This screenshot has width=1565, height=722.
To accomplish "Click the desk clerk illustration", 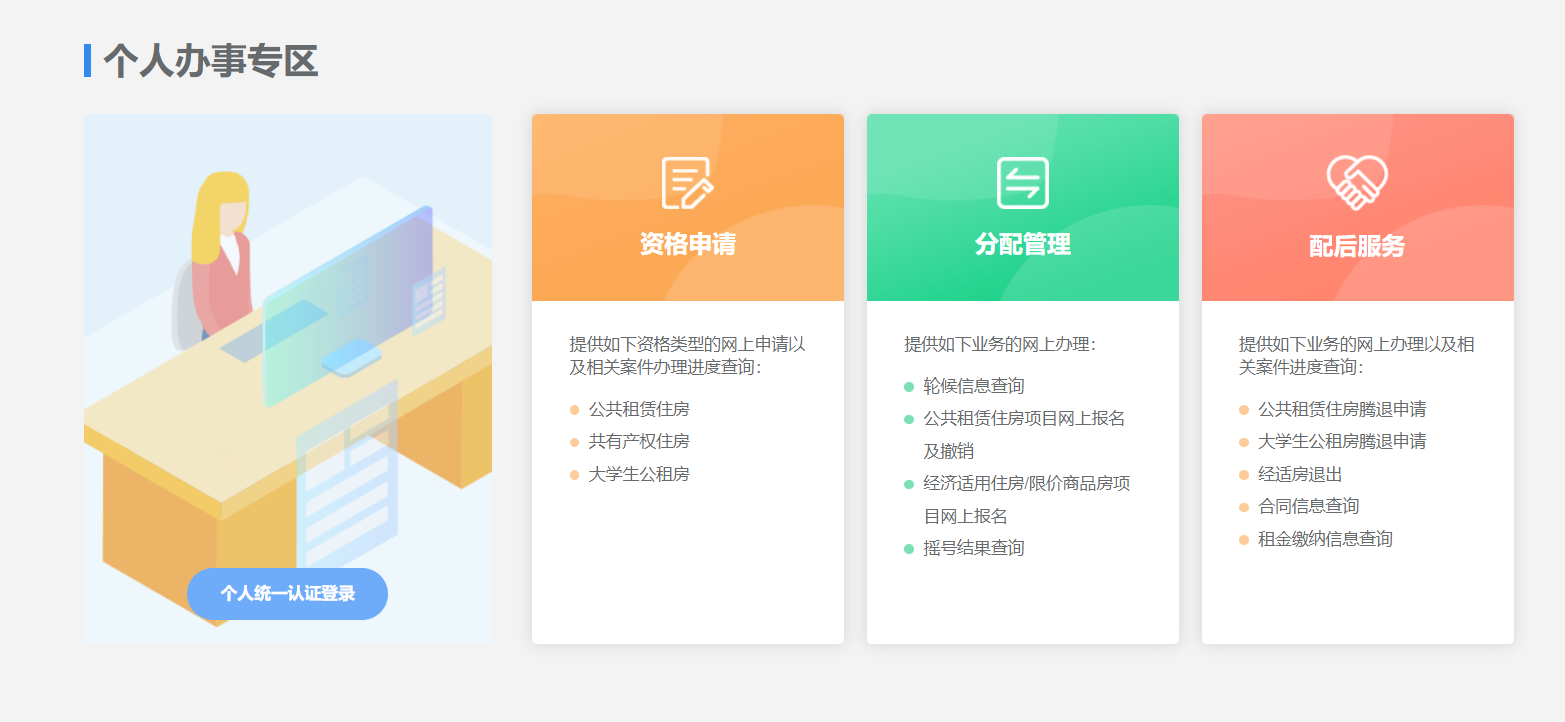I will pyautogui.click(x=288, y=378).
